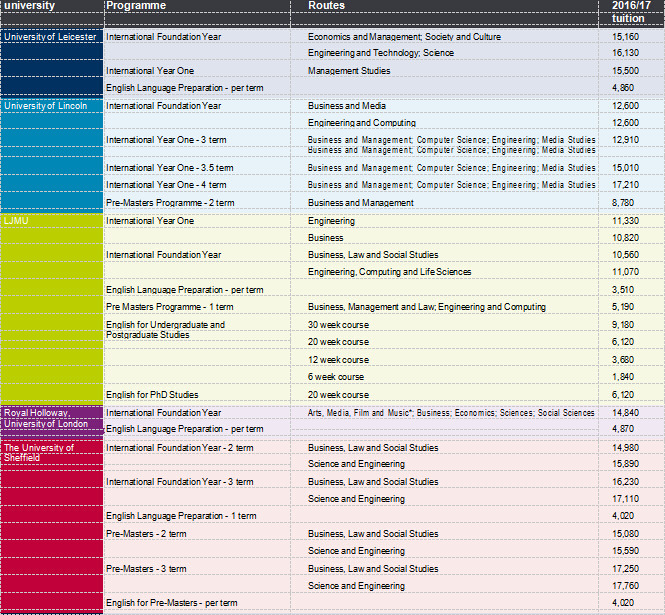665x615 pixels.
Task: Click 'English for Pre-Masters - per term' cell
Action: click(171, 603)
